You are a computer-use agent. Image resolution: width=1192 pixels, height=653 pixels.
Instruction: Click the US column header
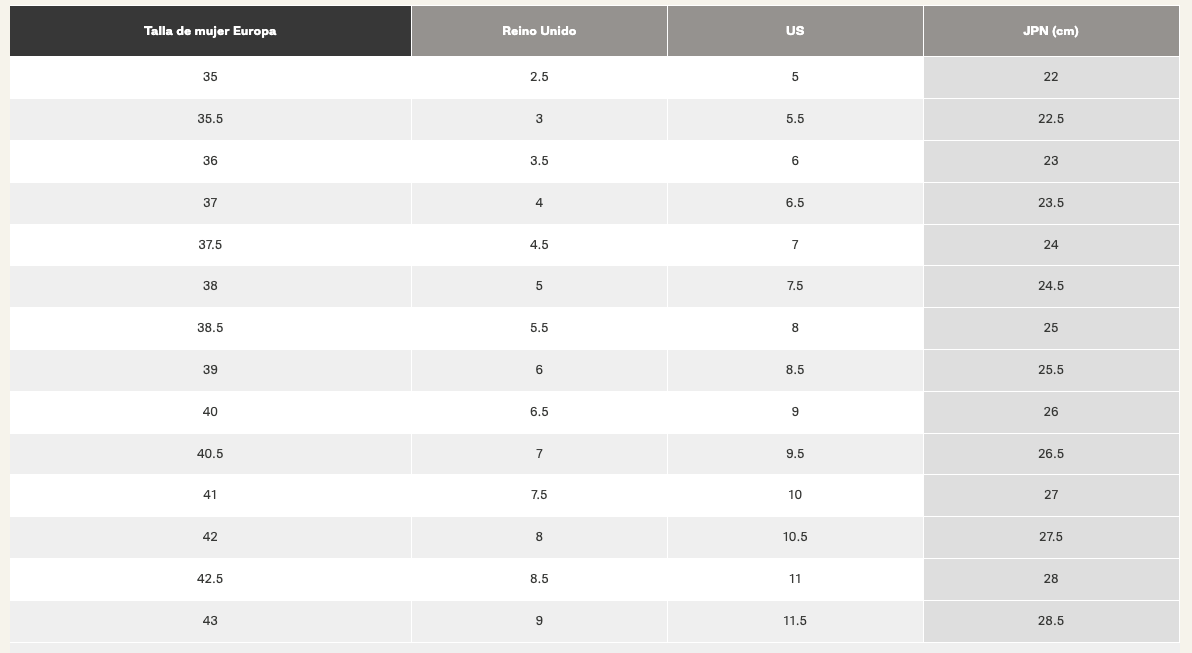point(795,31)
